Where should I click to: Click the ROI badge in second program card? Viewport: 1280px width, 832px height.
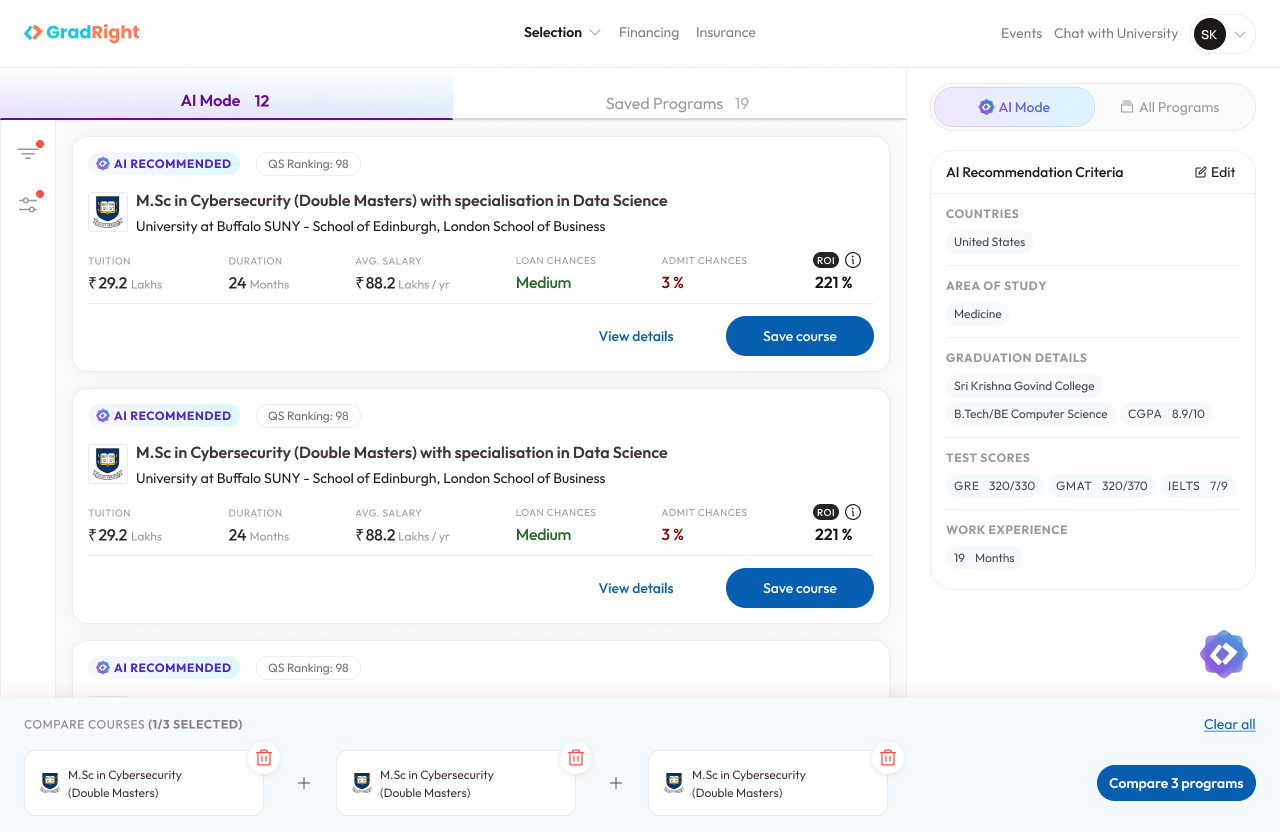pyautogui.click(x=826, y=512)
